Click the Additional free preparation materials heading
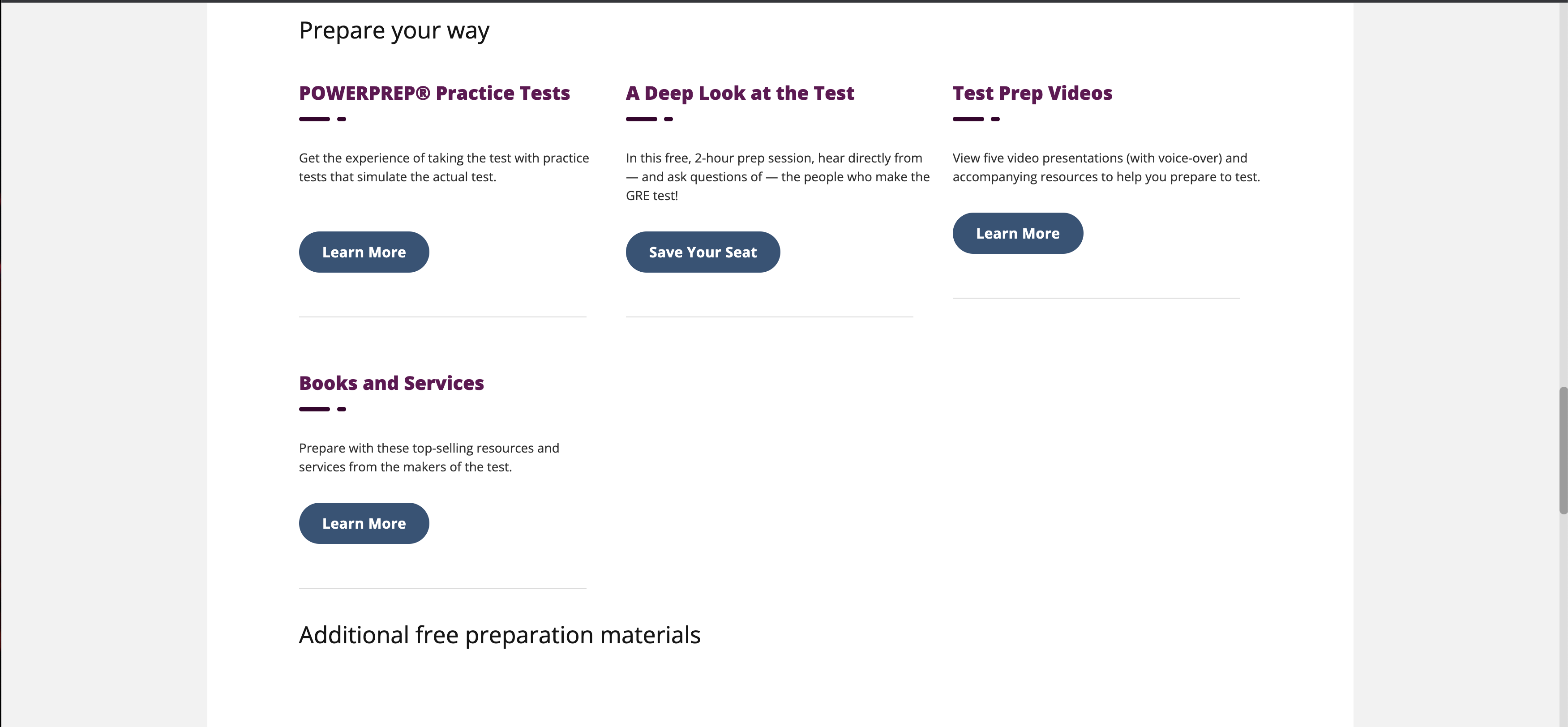Viewport: 1568px width, 727px height. click(499, 634)
